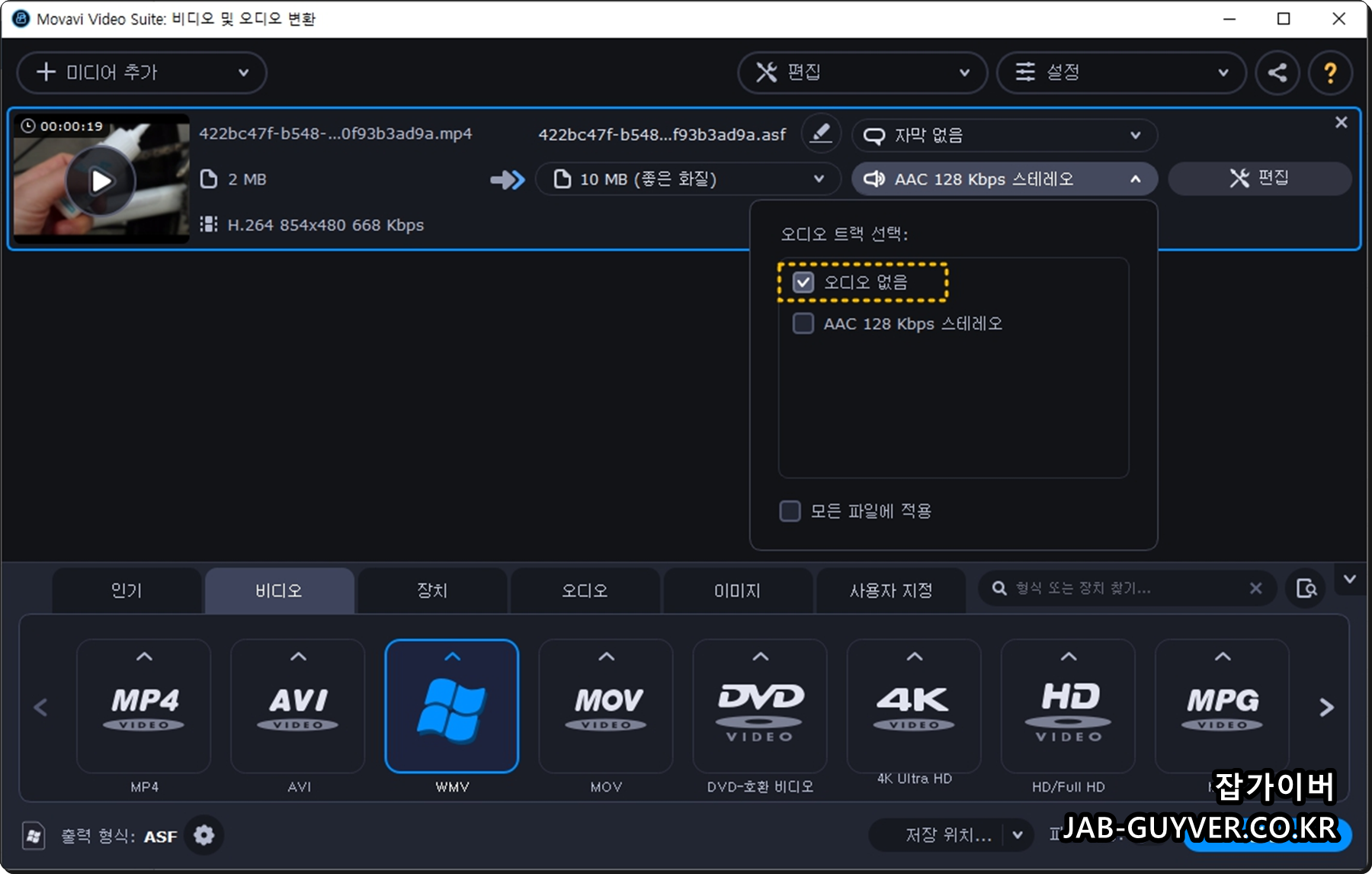Click the rename pencil icon for output file
Viewport: 1372px width, 874px height.
coord(820,133)
